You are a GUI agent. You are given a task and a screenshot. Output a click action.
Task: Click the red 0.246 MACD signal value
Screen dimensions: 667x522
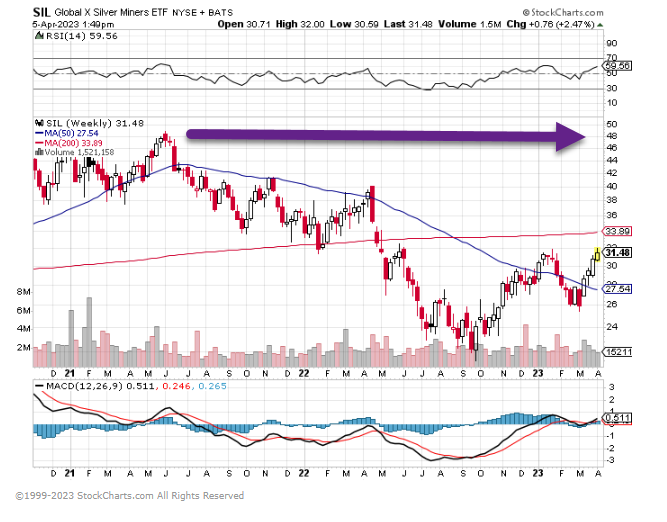tap(175, 386)
